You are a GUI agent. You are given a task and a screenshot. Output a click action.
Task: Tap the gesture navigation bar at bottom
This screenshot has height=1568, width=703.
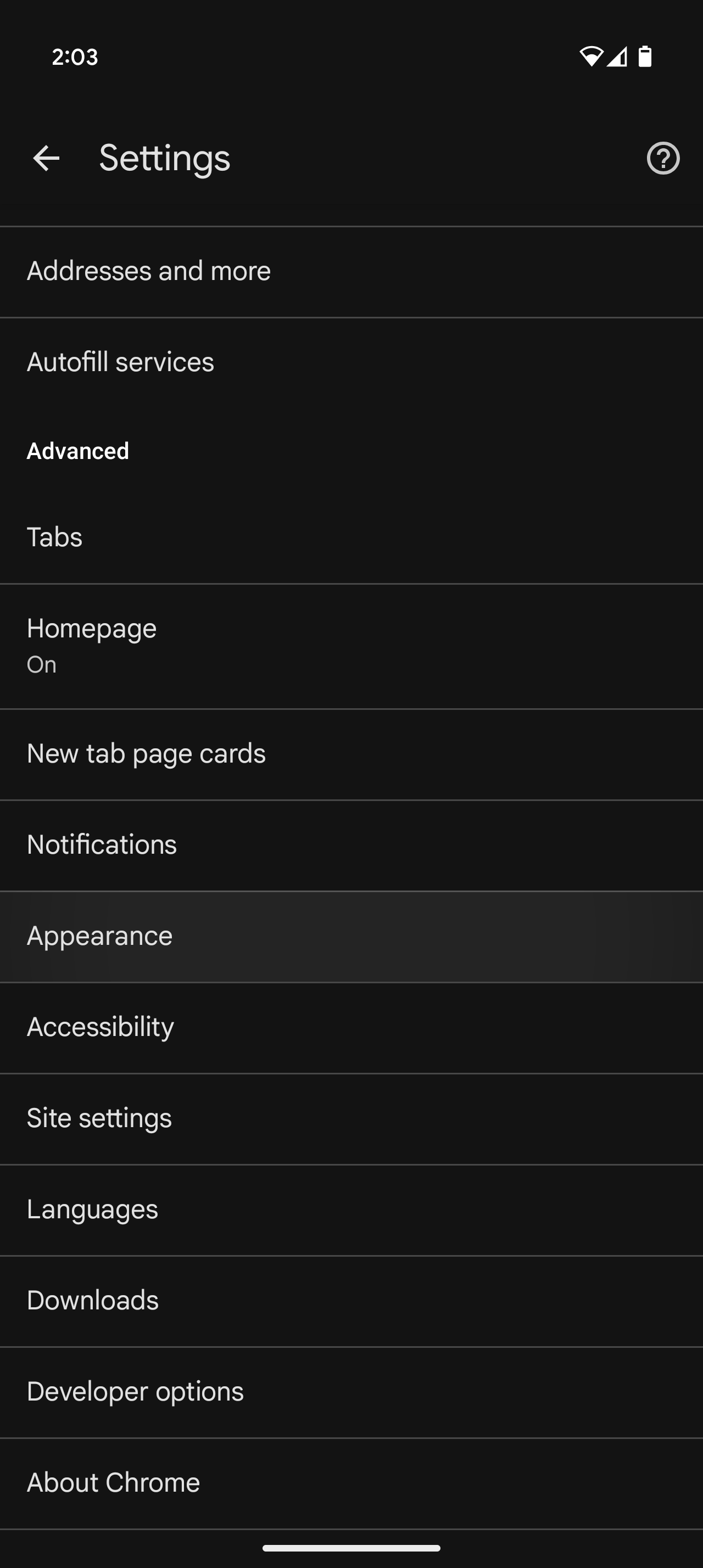point(351,1549)
